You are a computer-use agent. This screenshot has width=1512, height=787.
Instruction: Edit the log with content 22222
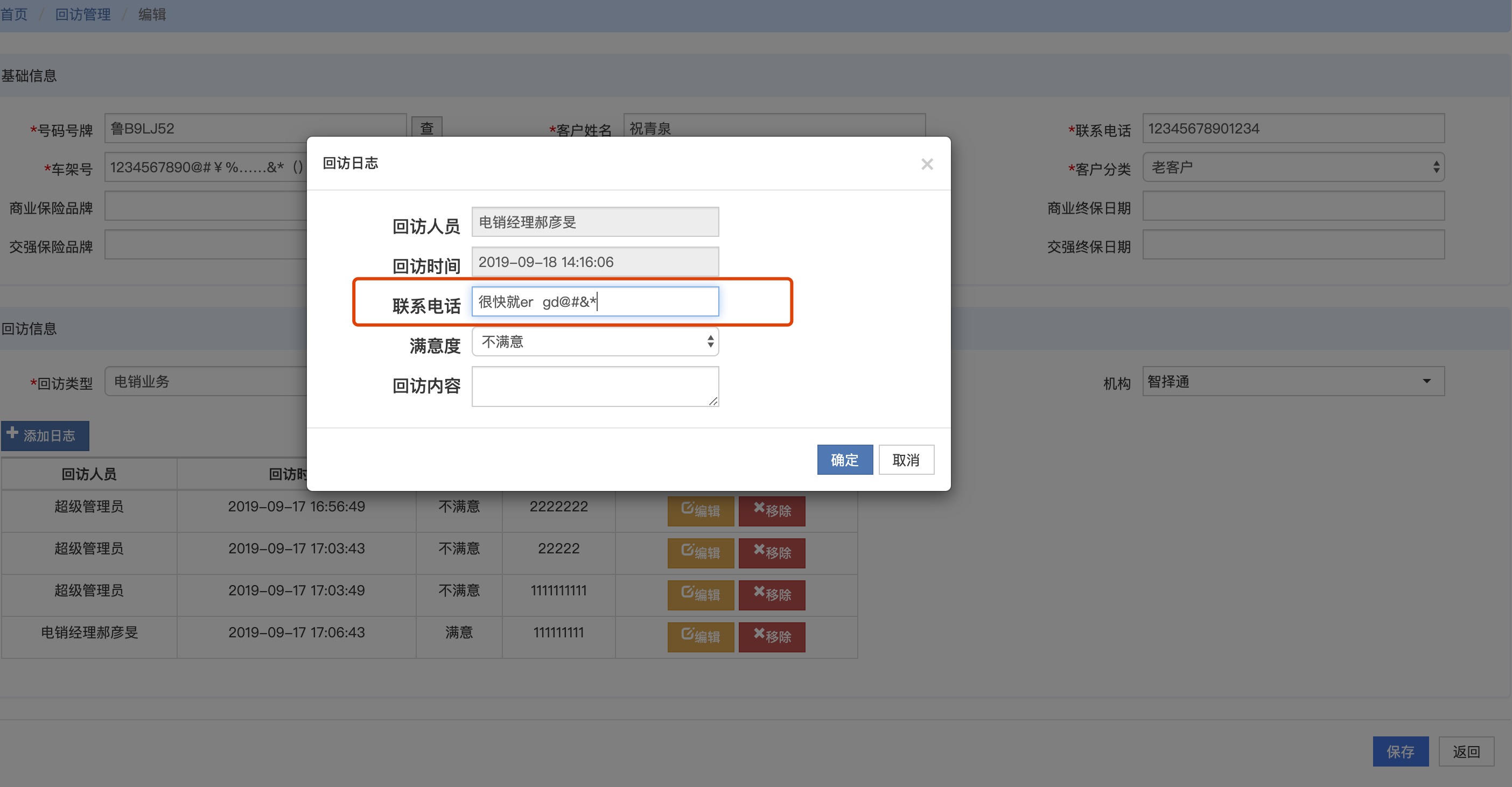pos(700,553)
